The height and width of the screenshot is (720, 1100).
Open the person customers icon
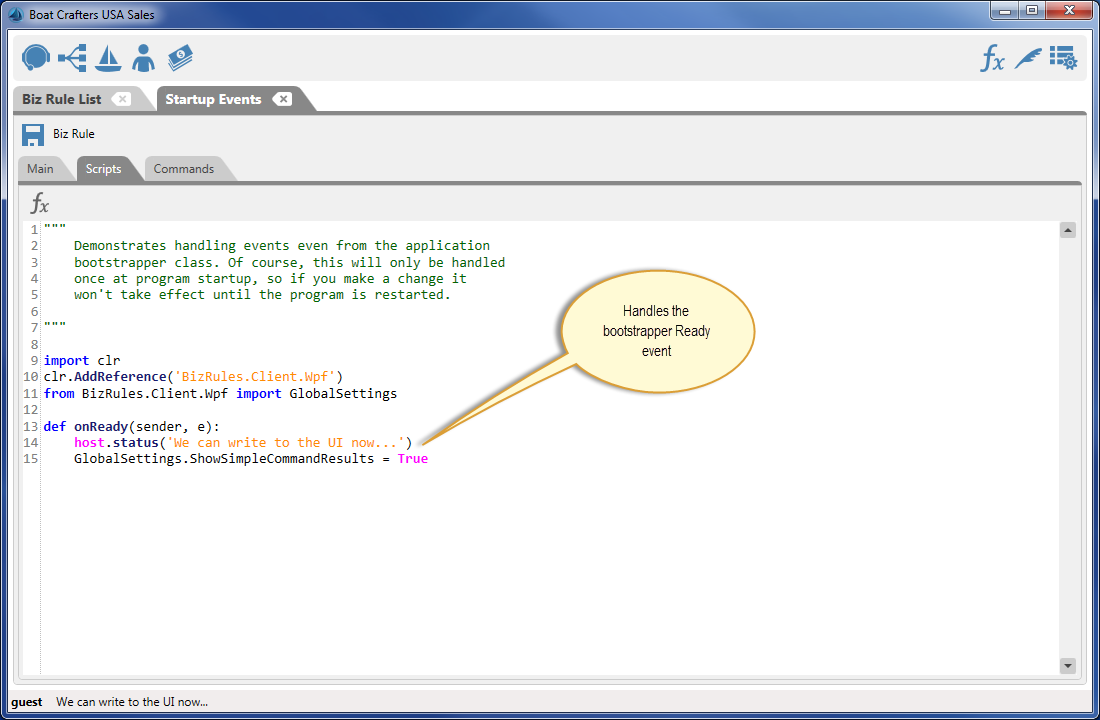[144, 58]
